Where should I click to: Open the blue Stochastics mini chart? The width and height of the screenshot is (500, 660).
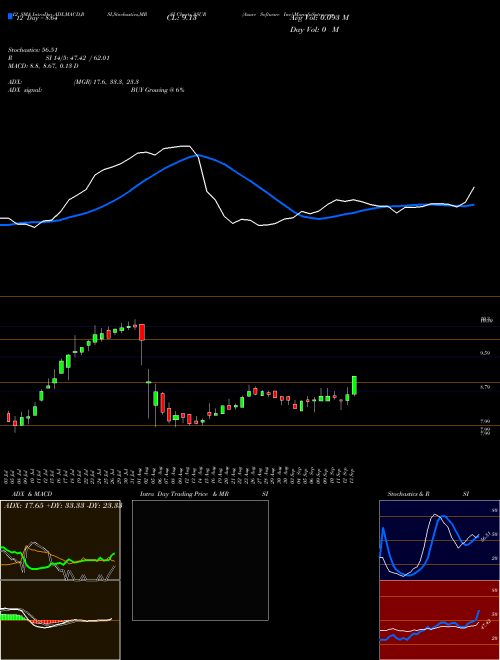(x=439, y=540)
